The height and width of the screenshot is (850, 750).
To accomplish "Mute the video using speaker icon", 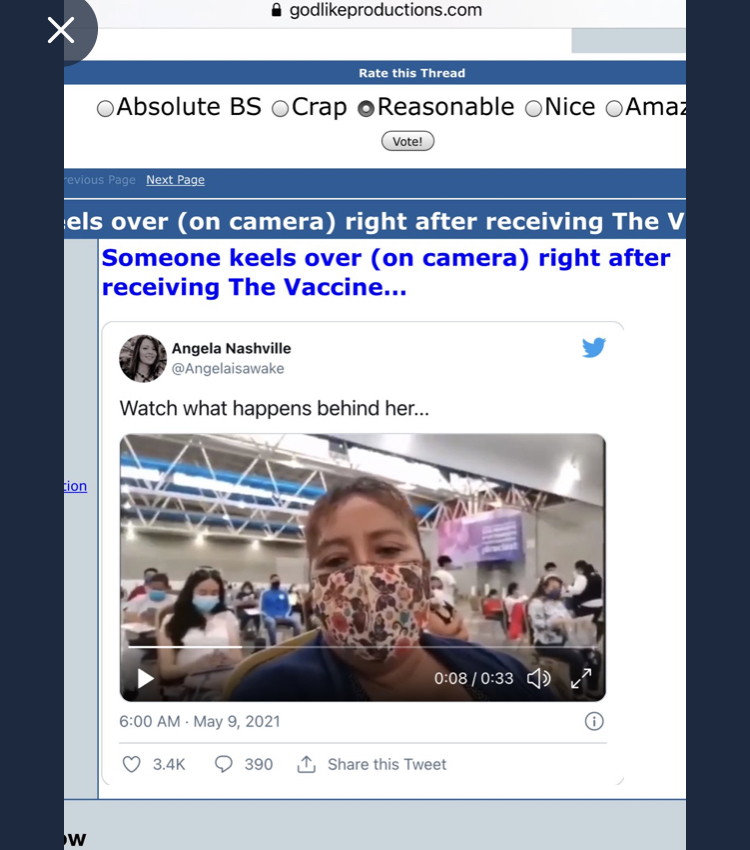I will pyautogui.click(x=539, y=678).
